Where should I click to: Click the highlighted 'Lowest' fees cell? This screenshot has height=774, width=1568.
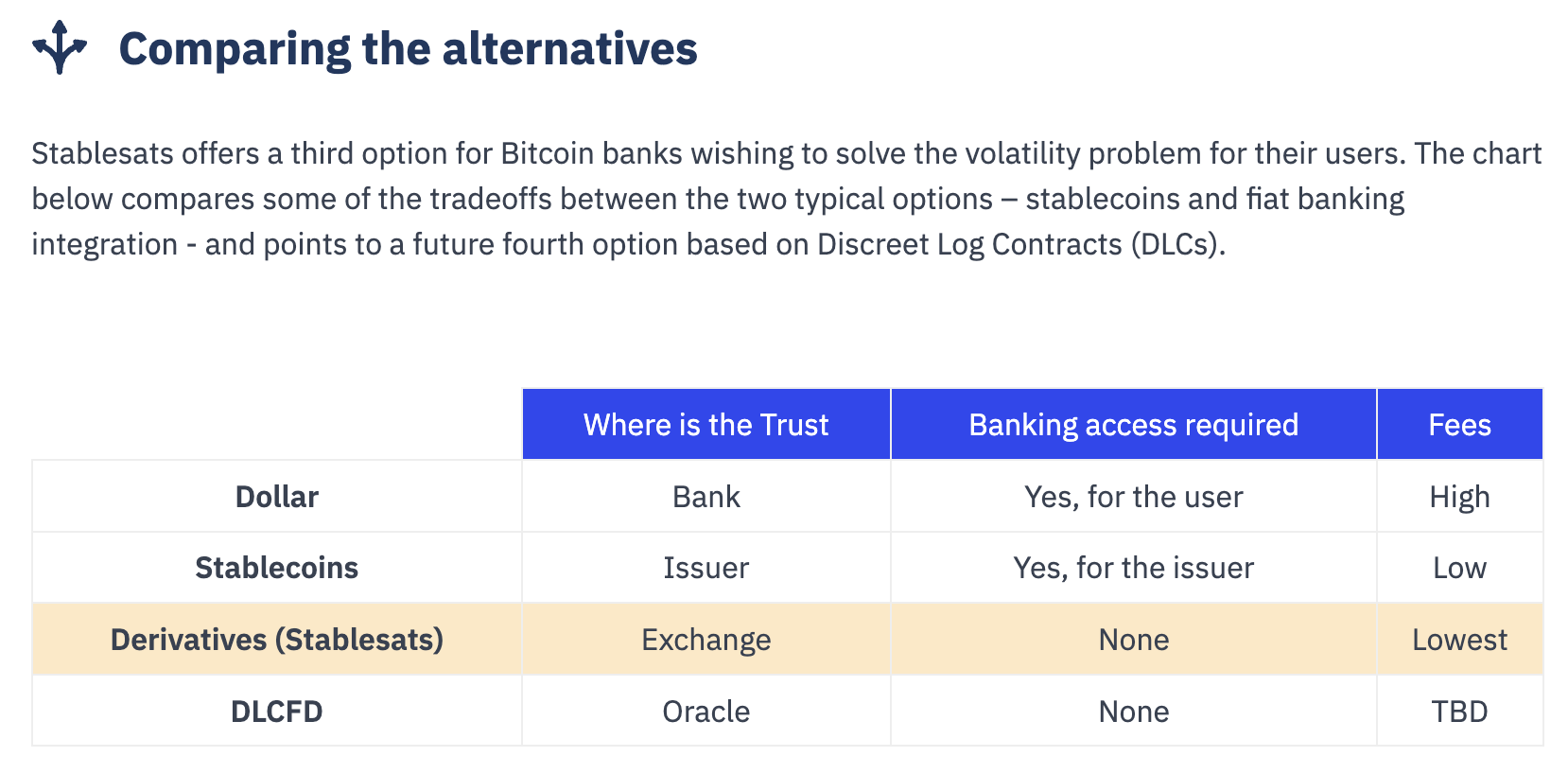(x=1459, y=640)
